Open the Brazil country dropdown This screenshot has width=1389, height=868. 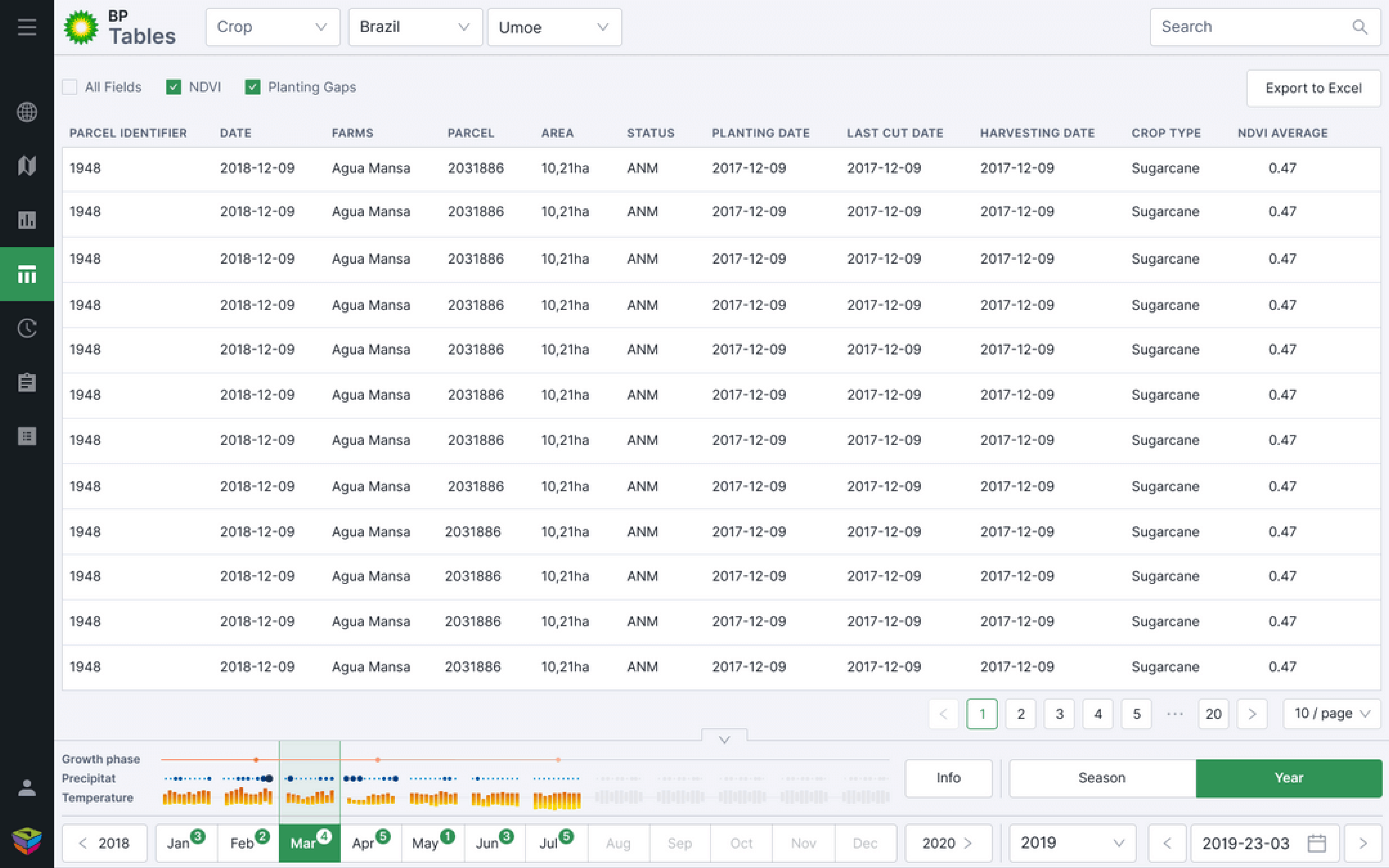pos(415,27)
